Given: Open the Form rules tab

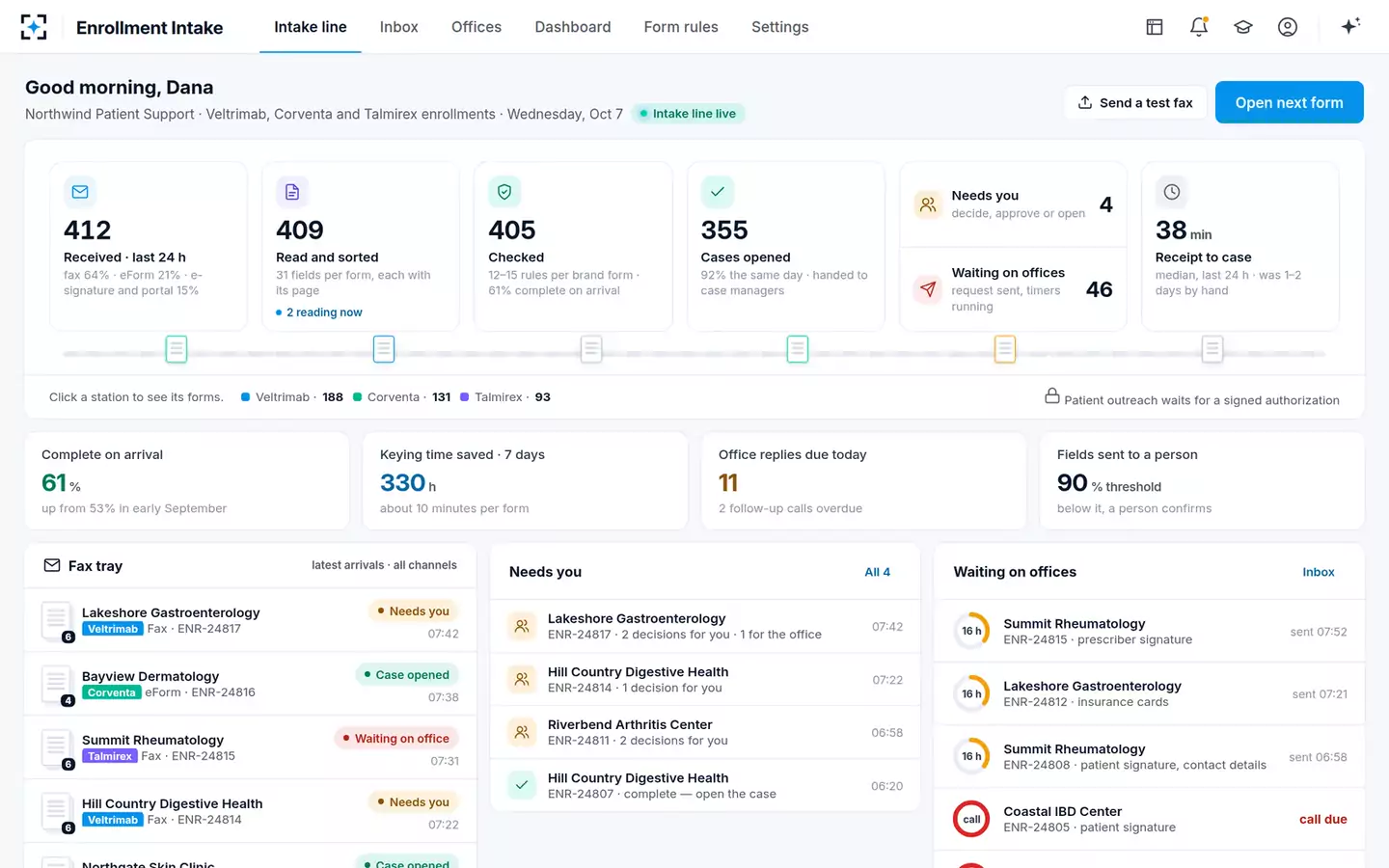Looking at the screenshot, I should point(681,27).
